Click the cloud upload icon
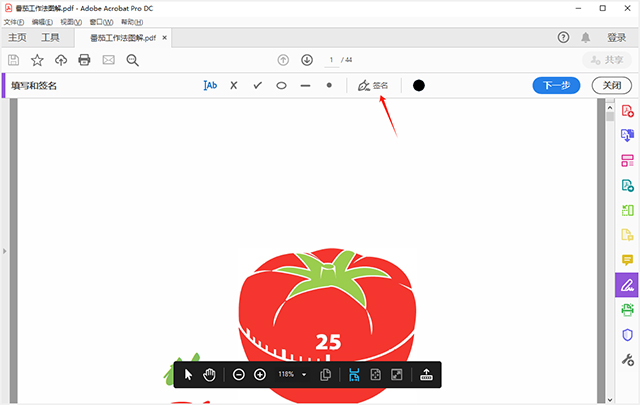The height and width of the screenshot is (405, 640). click(x=61, y=60)
